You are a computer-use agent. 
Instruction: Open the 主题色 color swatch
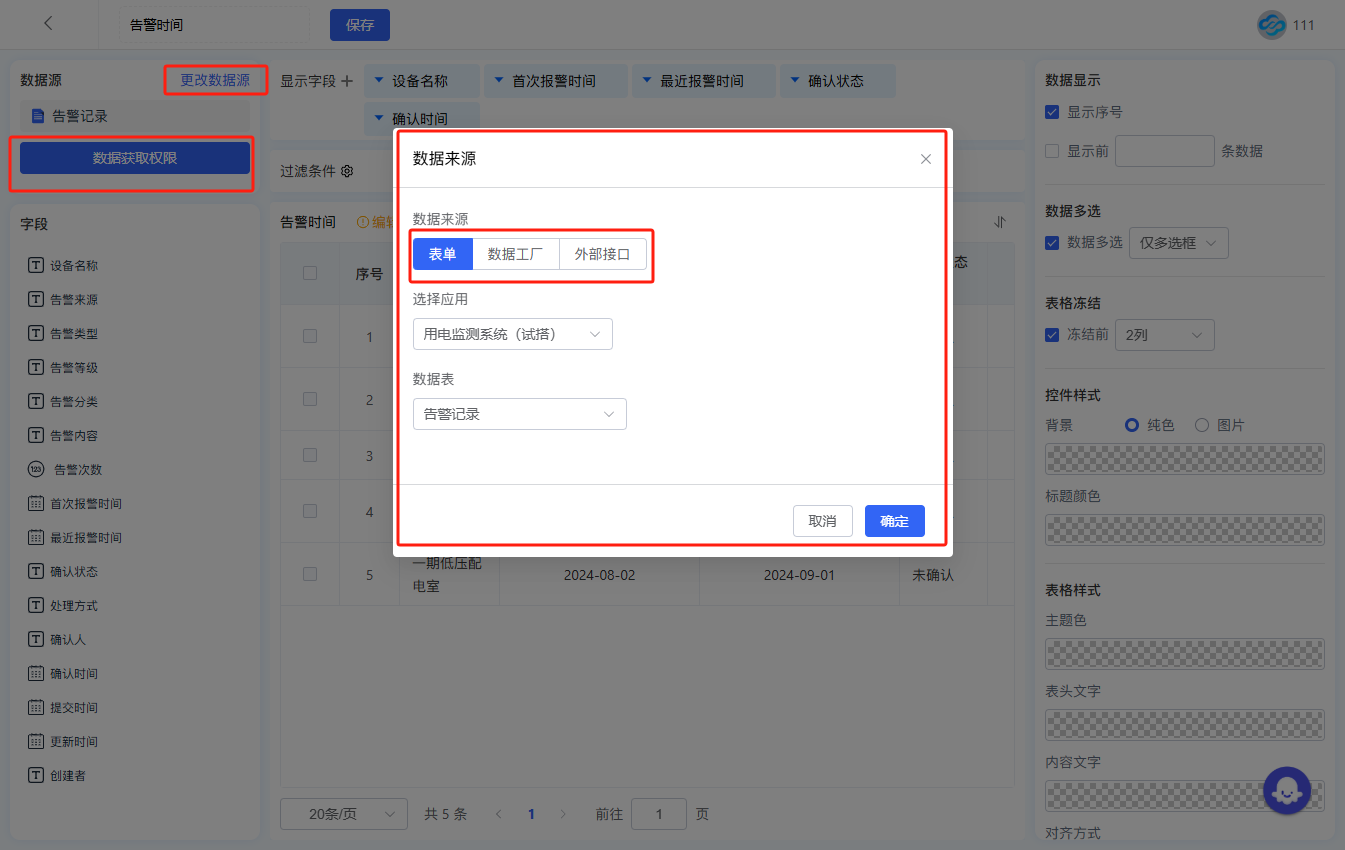tap(1184, 654)
